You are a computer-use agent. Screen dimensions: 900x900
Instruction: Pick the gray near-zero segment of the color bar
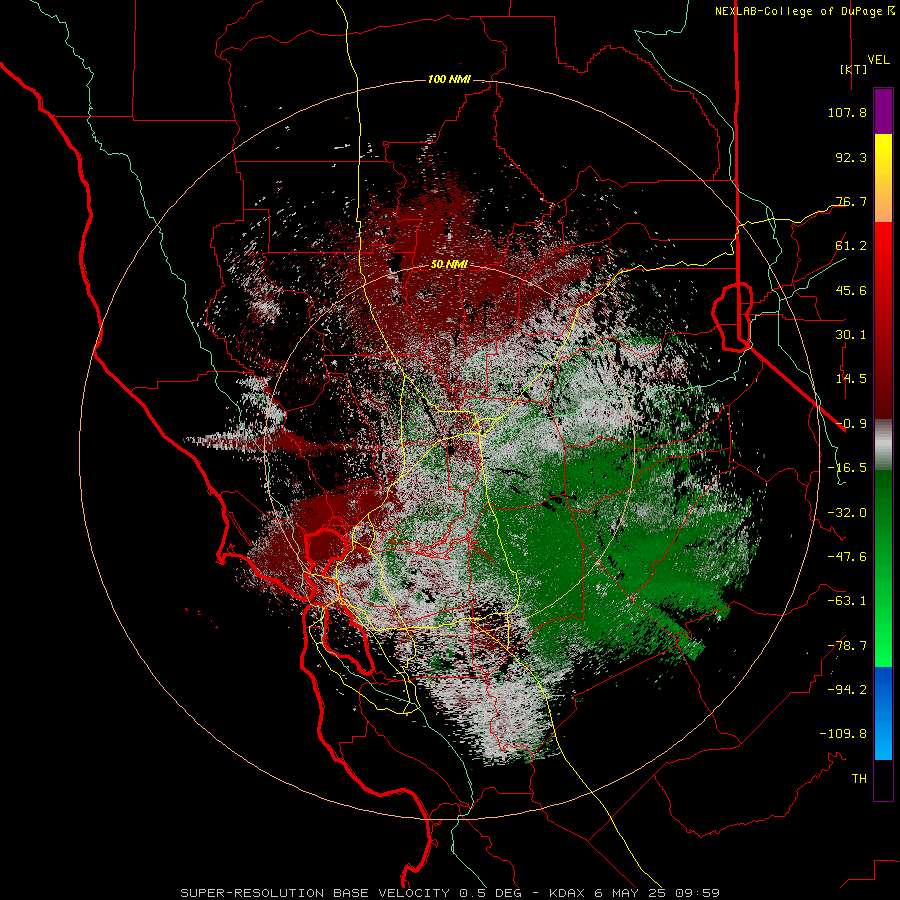[883, 445]
